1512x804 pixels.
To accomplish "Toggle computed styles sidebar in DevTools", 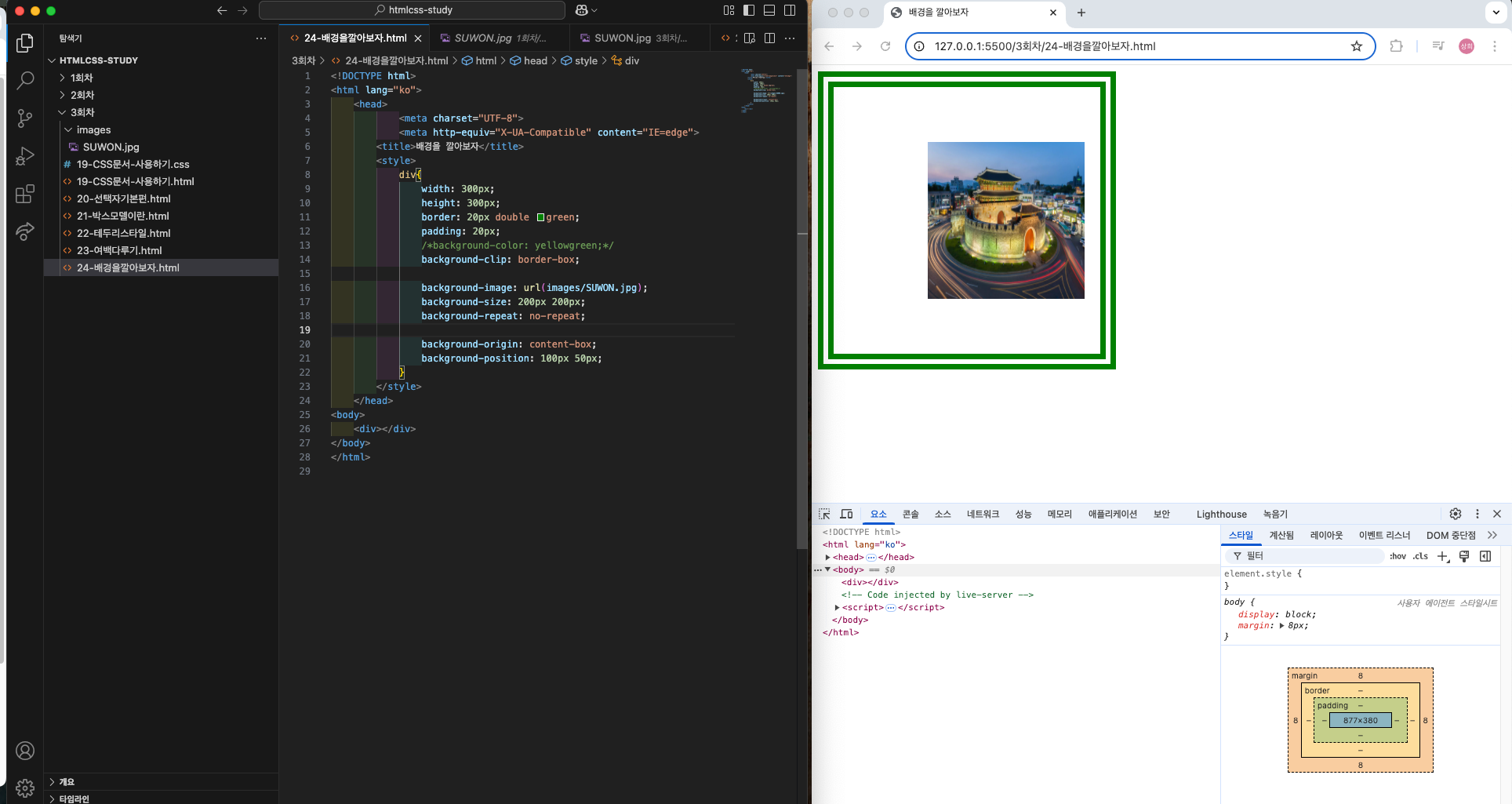I will click(1485, 556).
